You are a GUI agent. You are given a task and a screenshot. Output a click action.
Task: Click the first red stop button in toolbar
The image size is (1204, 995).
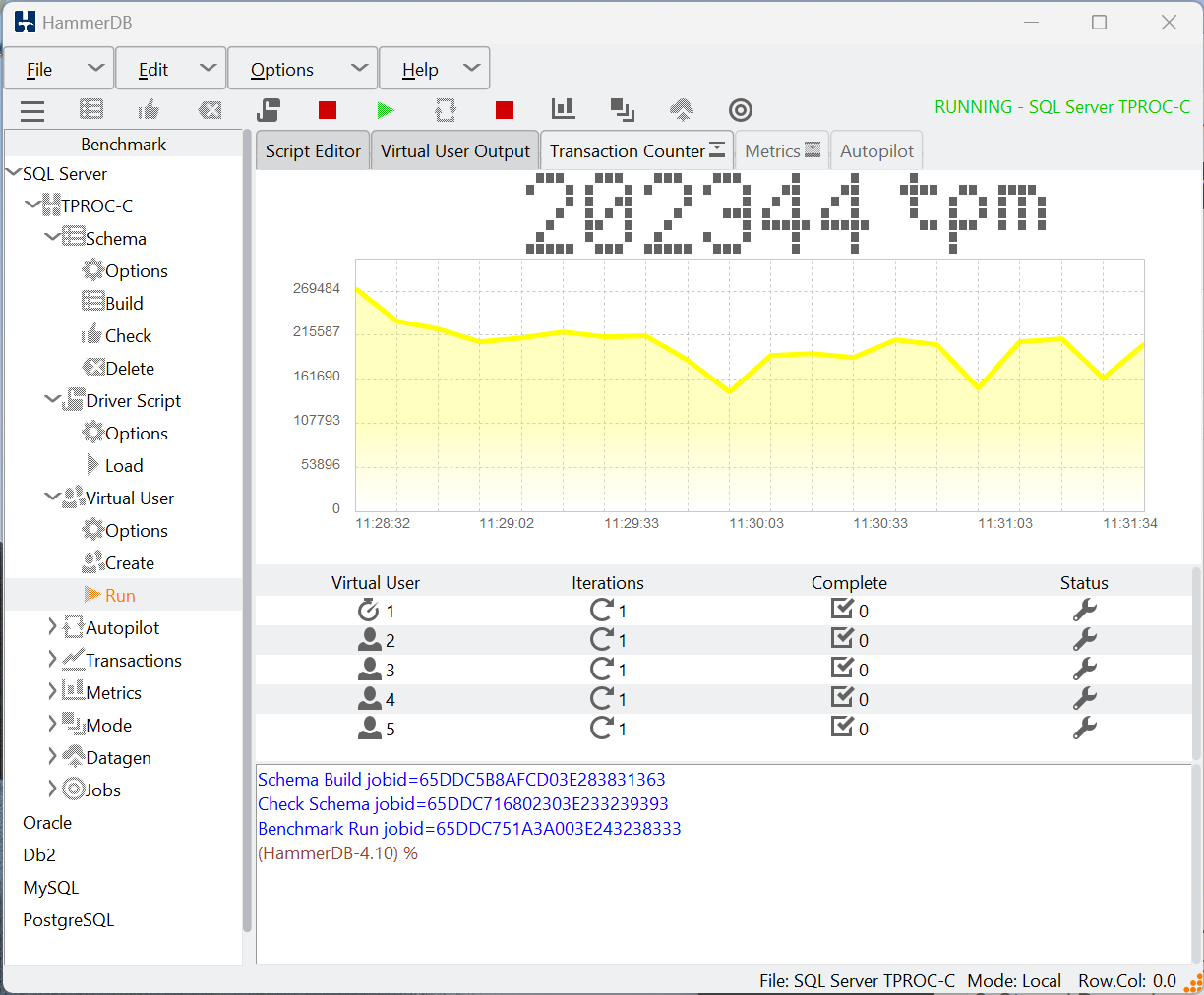(328, 110)
